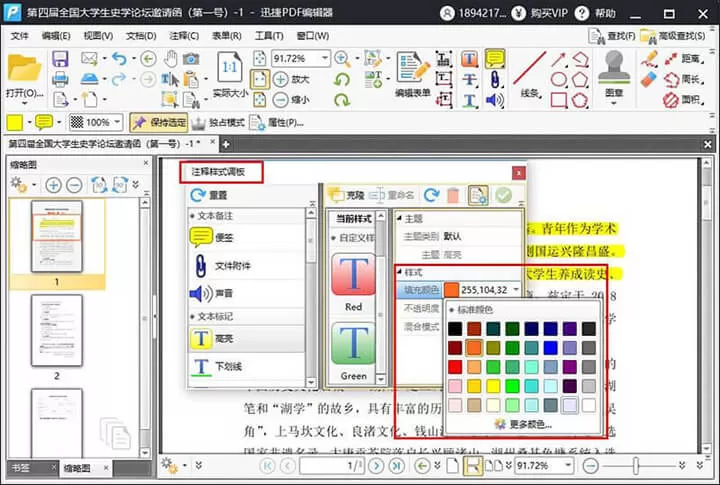Click the 更多颜色... more colors link
The height and width of the screenshot is (485, 720).
(523, 424)
